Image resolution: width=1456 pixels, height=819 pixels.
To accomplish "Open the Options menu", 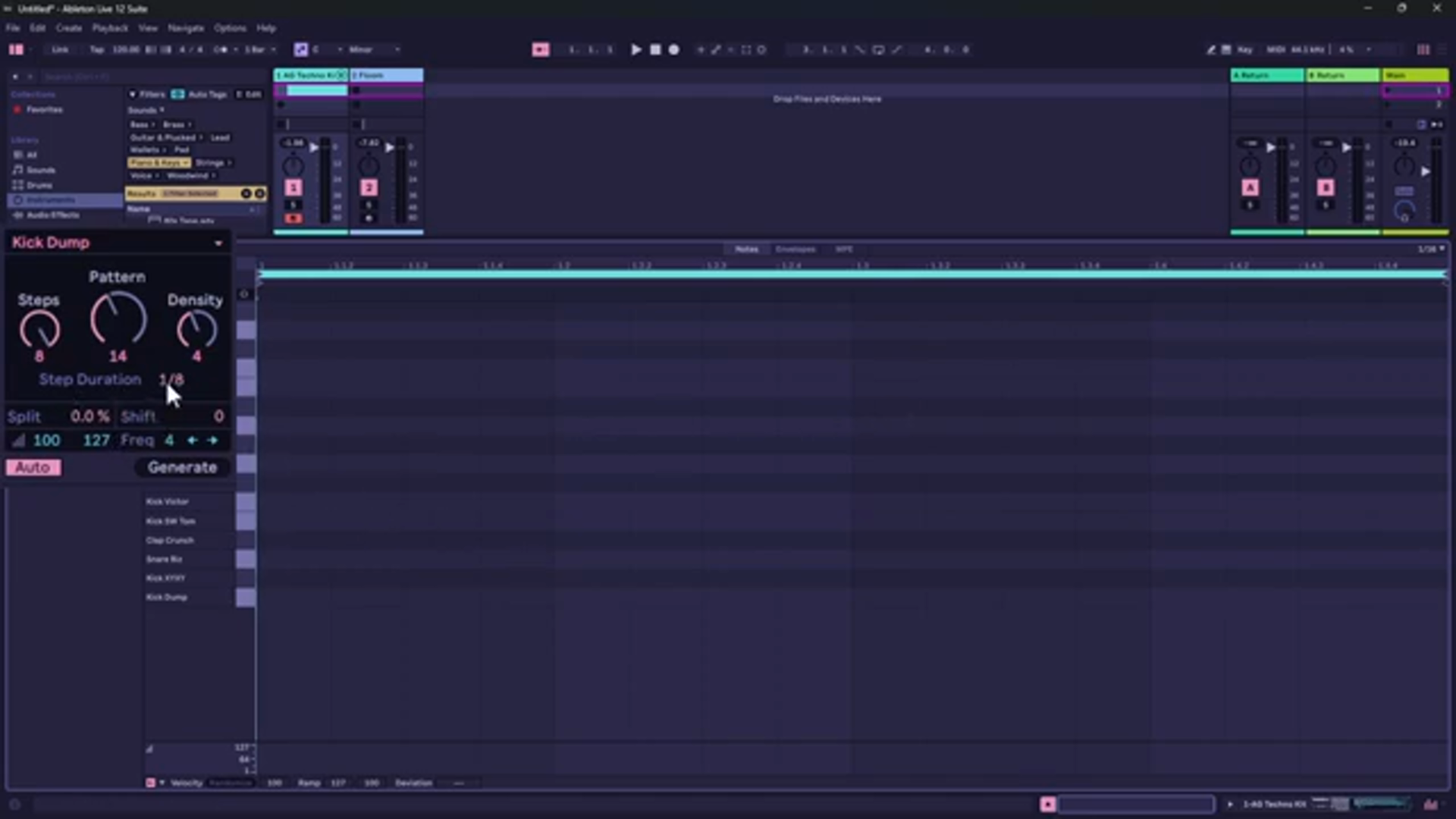I will click(x=230, y=28).
